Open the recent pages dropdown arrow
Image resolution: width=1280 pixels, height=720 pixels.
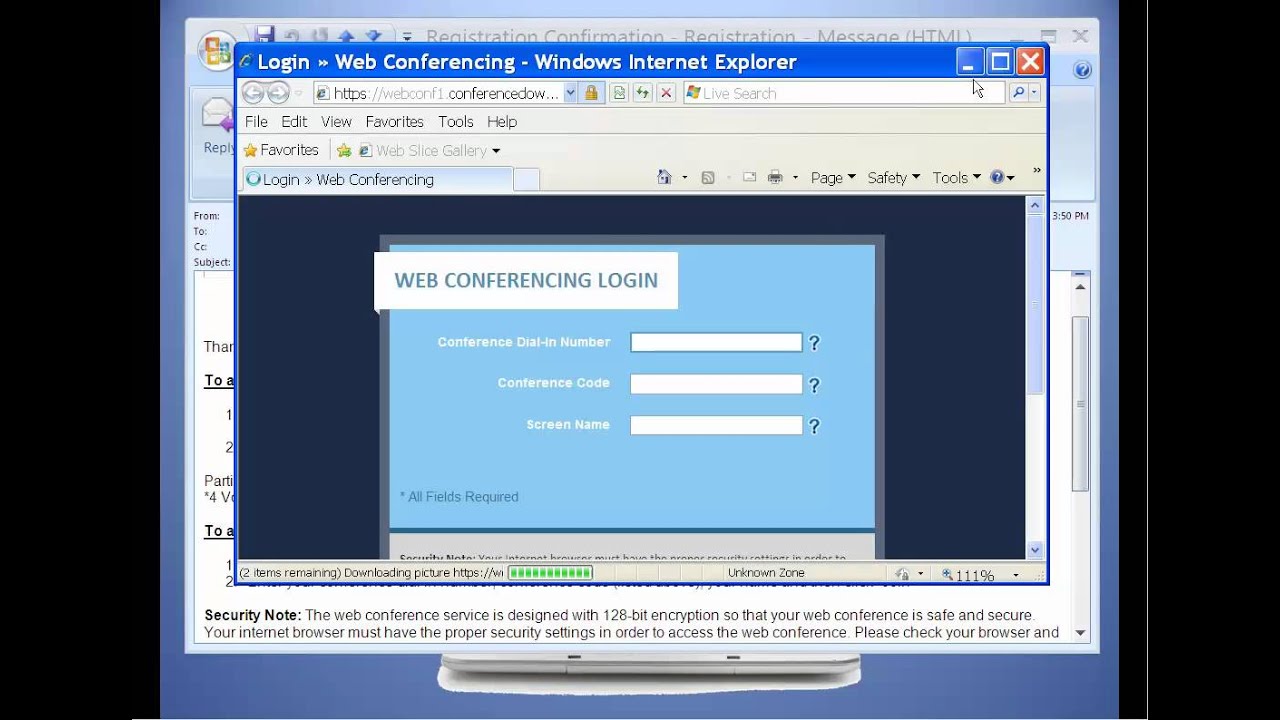click(298, 93)
